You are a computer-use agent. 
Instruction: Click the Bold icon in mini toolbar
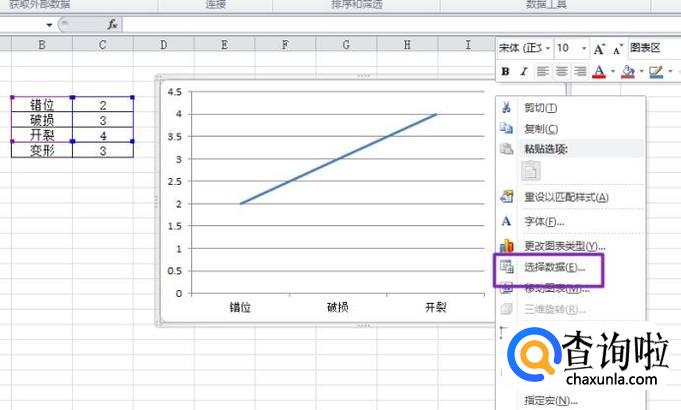[505, 71]
